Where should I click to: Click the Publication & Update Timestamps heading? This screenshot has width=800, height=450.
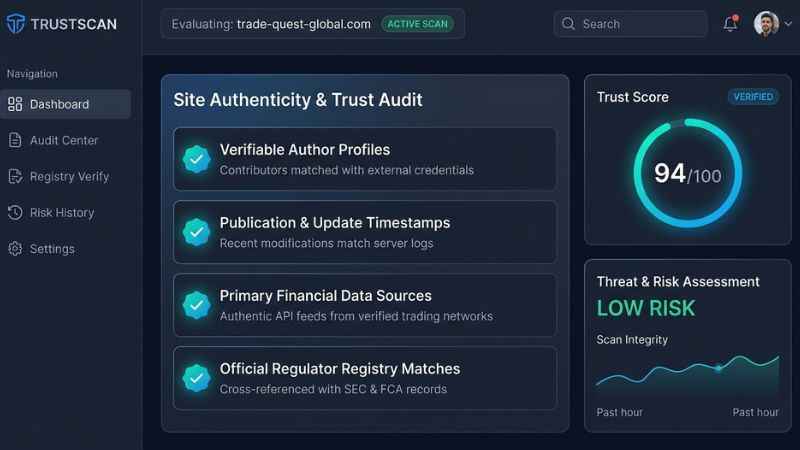click(335, 223)
